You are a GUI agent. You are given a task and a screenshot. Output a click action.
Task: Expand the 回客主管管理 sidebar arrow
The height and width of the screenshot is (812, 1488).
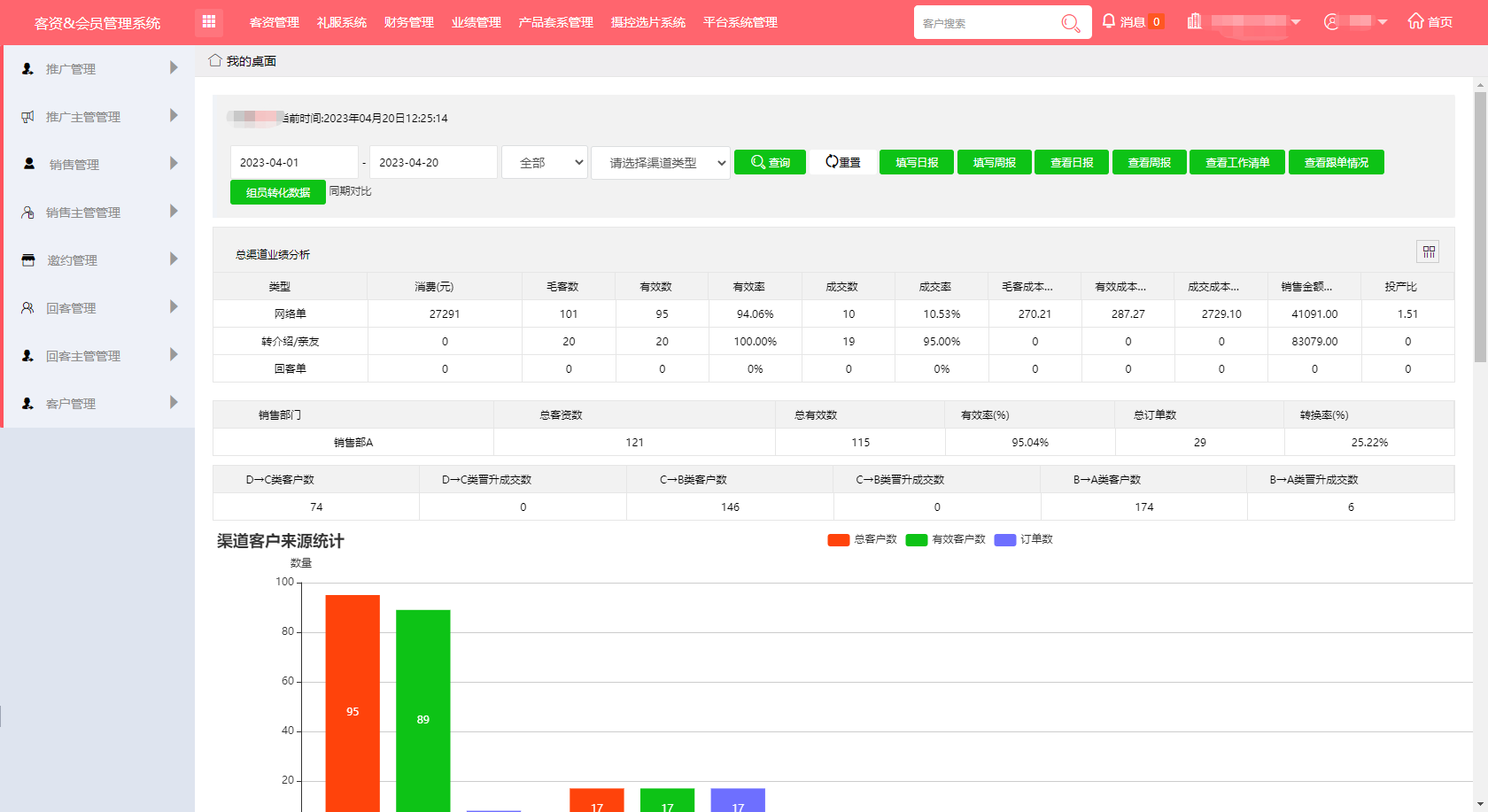174,354
